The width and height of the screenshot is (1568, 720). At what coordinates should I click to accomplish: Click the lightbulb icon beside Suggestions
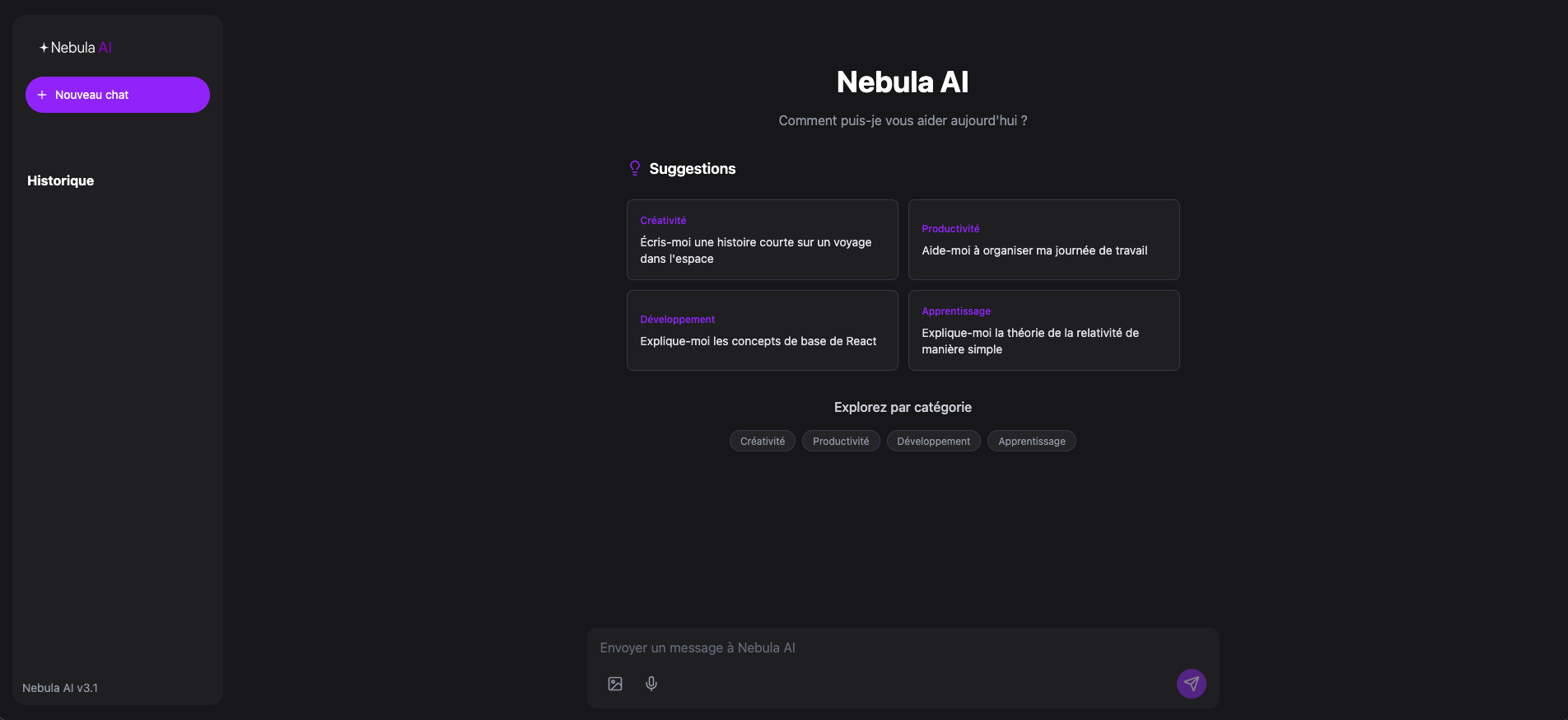[x=634, y=168]
